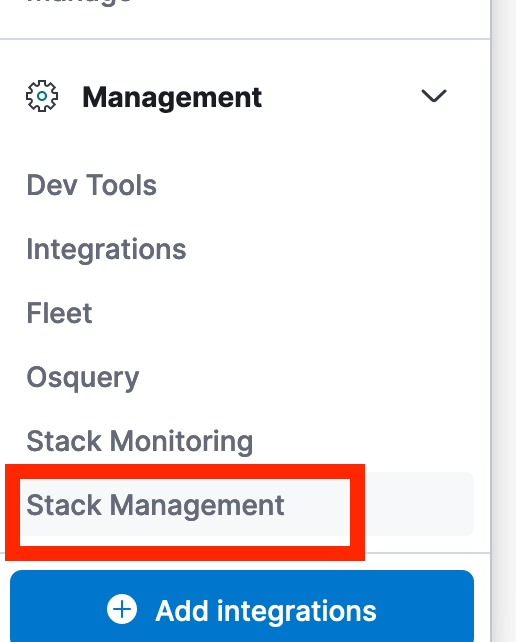This screenshot has height=642, width=516.
Task: Click the cut-off Manage link at the top
Action: 79,2
